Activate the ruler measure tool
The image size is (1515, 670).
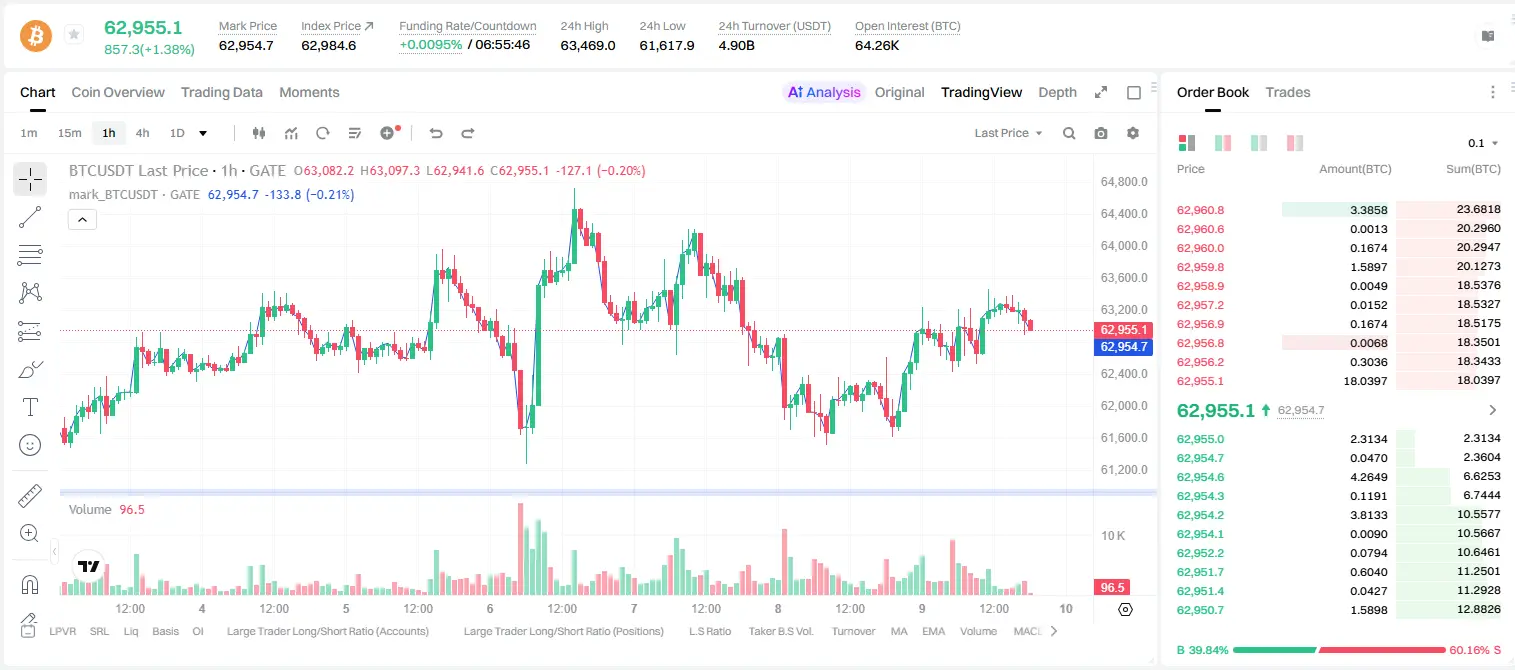click(x=30, y=496)
